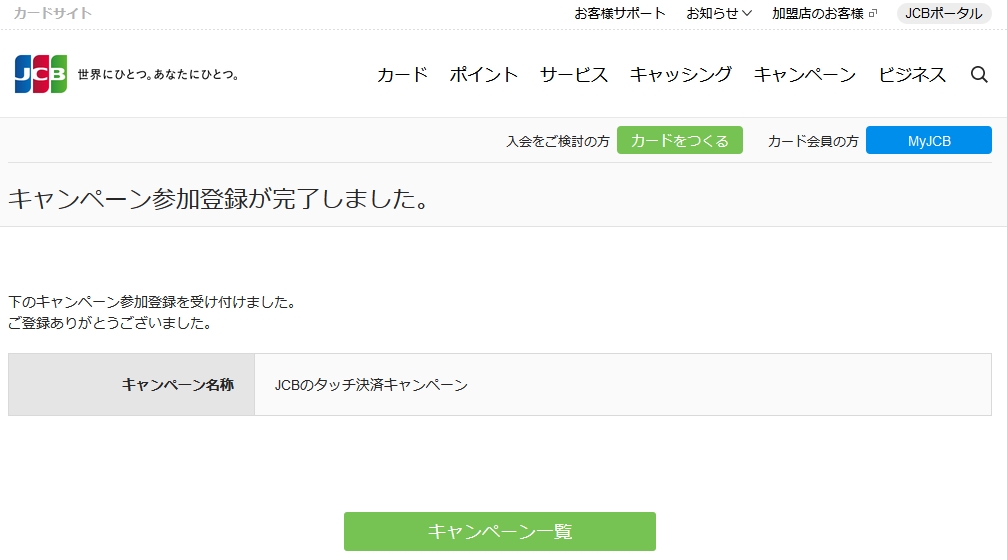Image resolution: width=1007 pixels, height=560 pixels.
Task: Open the ビジネス menu
Action: point(912,74)
